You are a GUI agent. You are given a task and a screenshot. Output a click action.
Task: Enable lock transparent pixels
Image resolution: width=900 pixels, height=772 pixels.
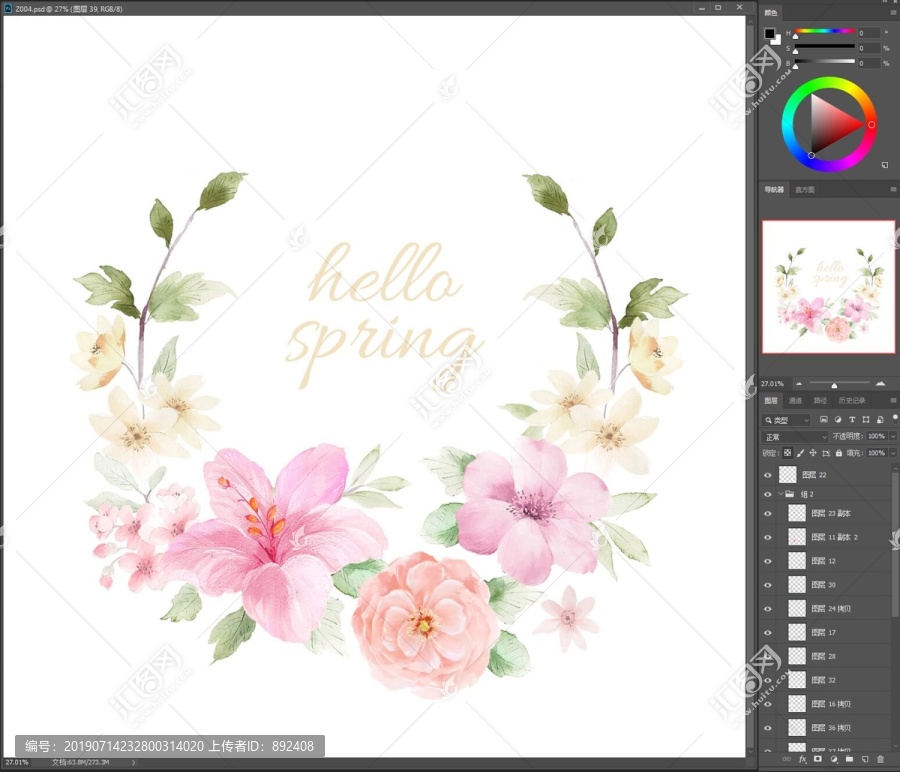pyautogui.click(x=788, y=453)
